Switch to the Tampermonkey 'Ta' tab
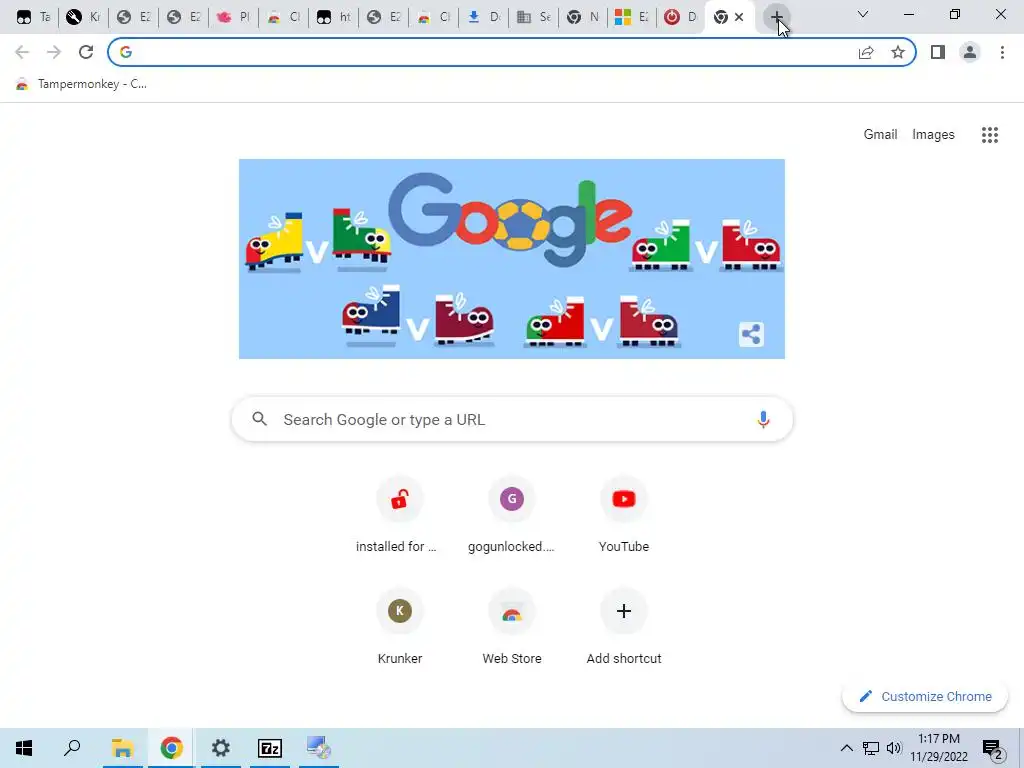The image size is (1024, 768). 33,17
